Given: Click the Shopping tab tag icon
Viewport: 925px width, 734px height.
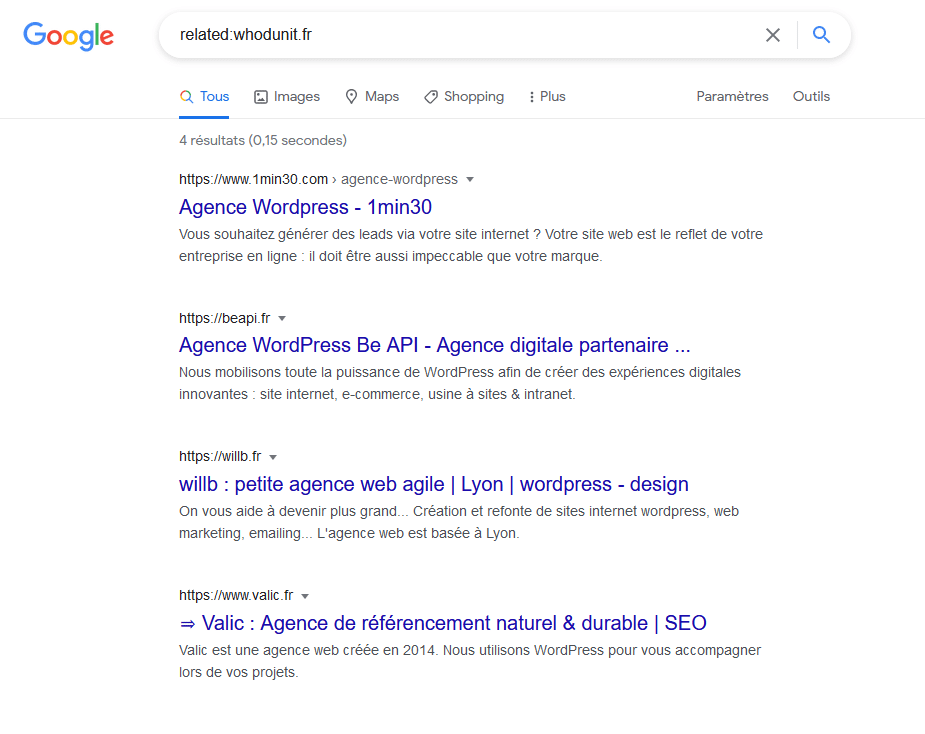Looking at the screenshot, I should pos(431,97).
